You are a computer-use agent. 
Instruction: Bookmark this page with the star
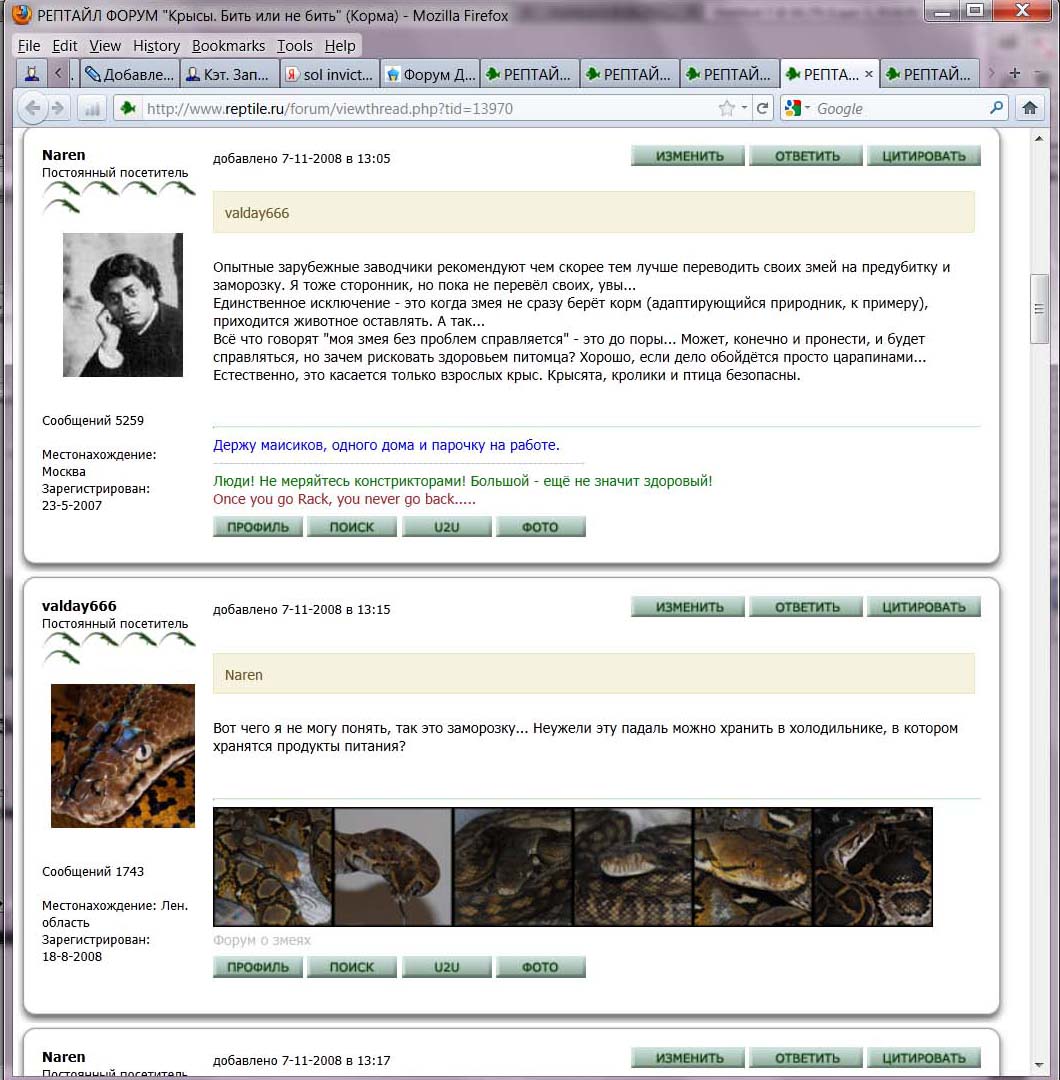(x=726, y=108)
